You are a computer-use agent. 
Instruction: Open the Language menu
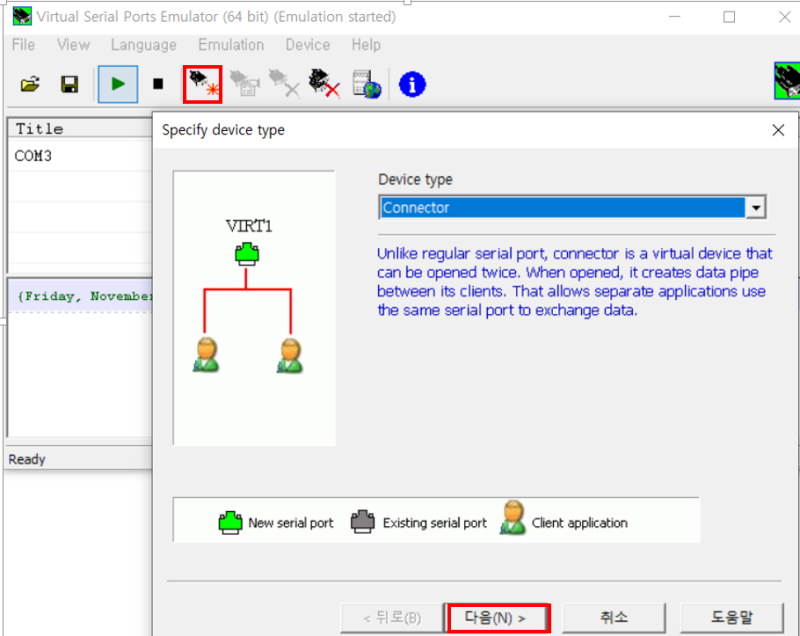click(143, 45)
